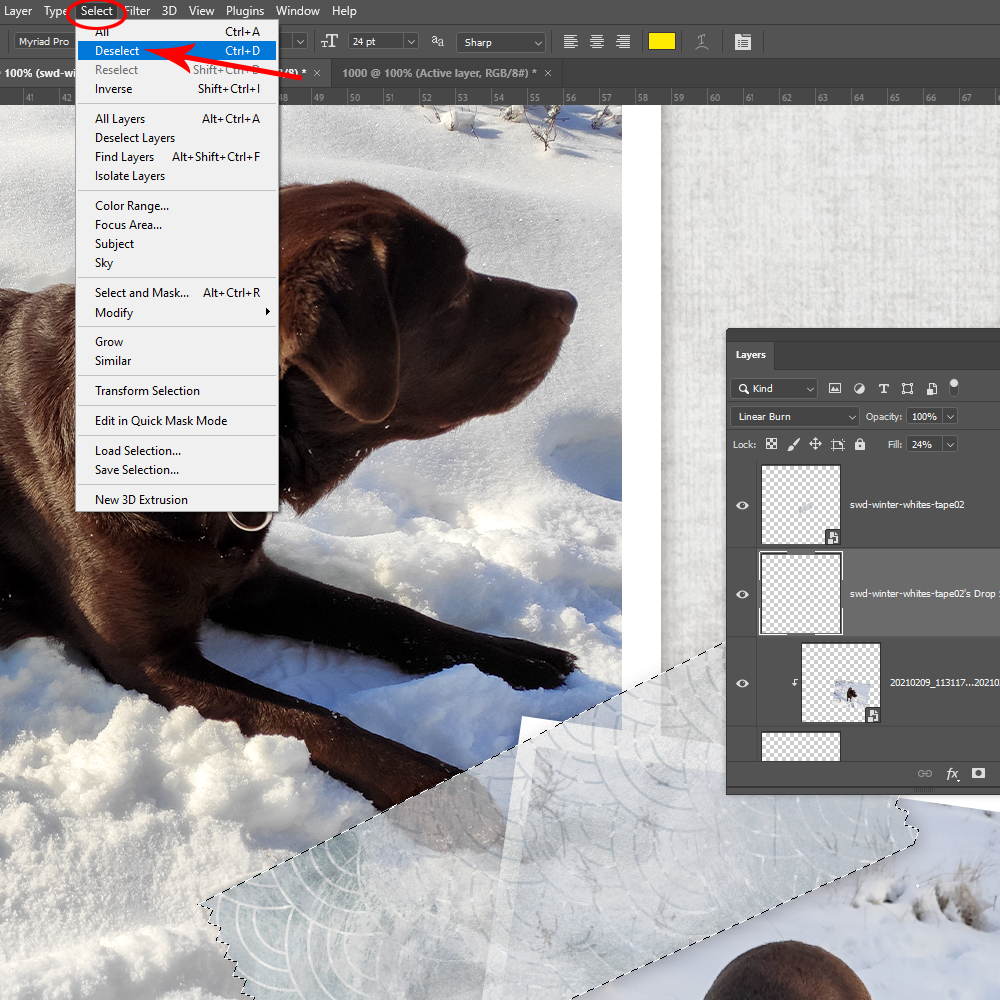
Task: Expand the Opacity slider dropdown arrow
Action: click(950, 416)
